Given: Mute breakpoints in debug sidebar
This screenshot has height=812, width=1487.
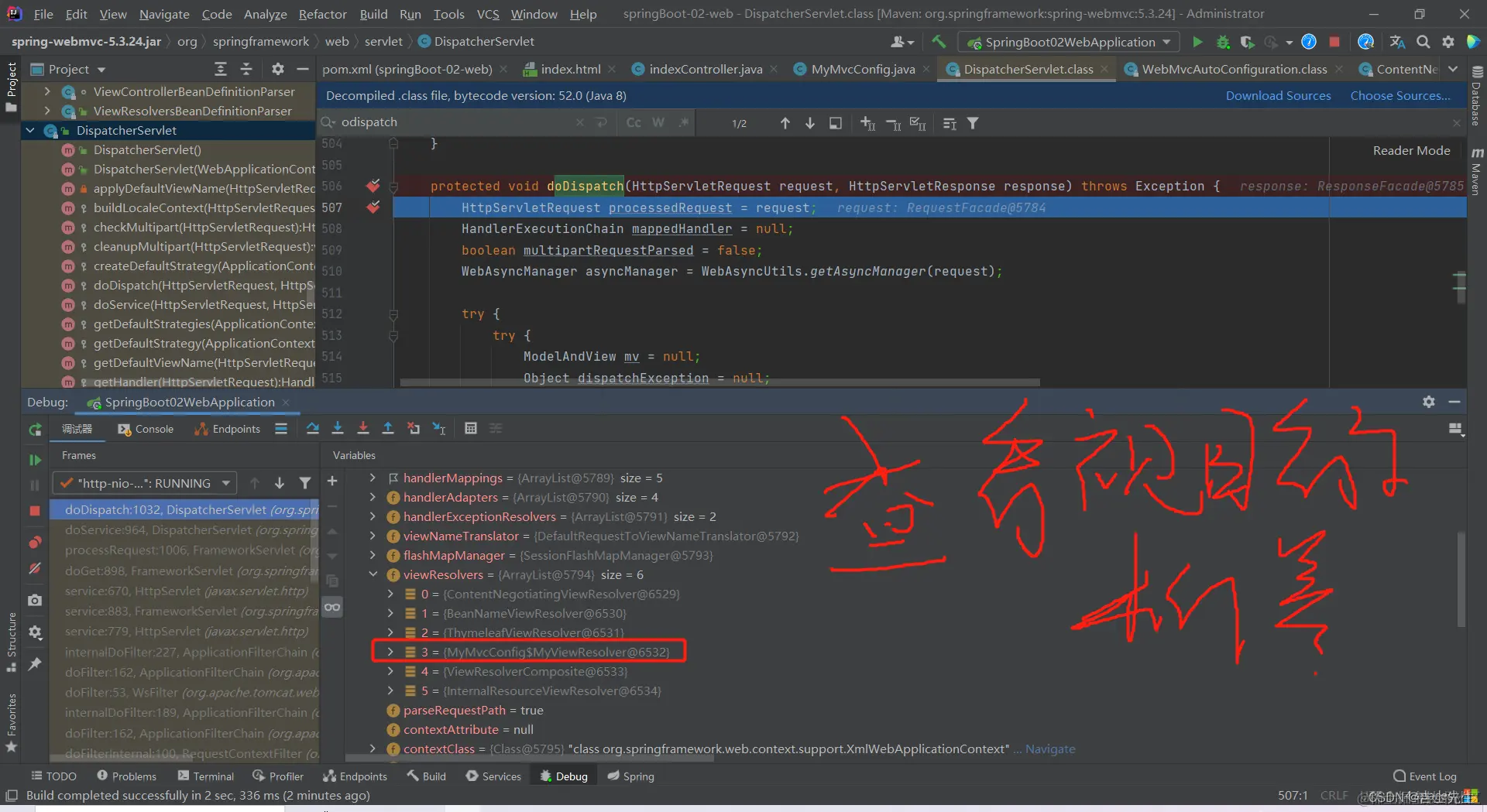Looking at the screenshot, I should tap(35, 569).
